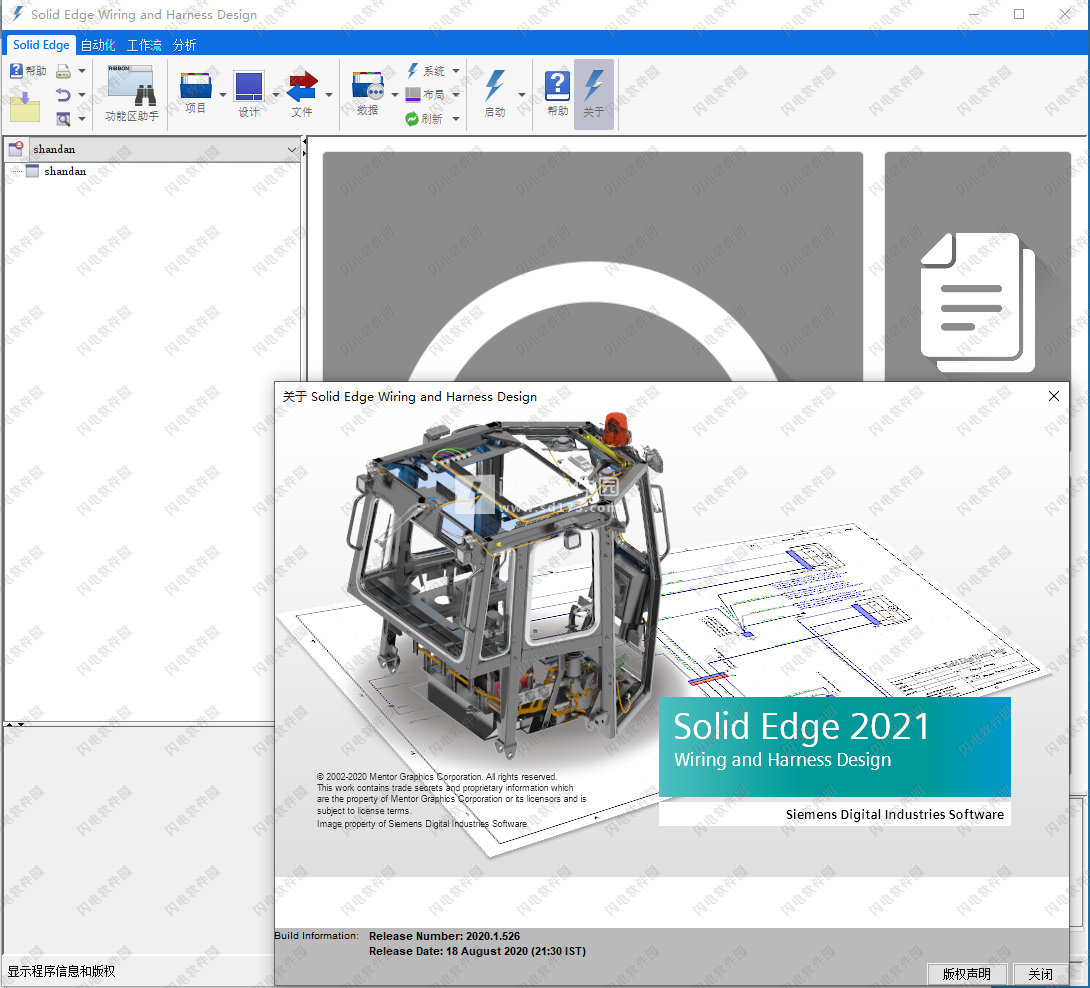
Task: Click the green 刷新 refresh icon
Action: (x=412, y=119)
